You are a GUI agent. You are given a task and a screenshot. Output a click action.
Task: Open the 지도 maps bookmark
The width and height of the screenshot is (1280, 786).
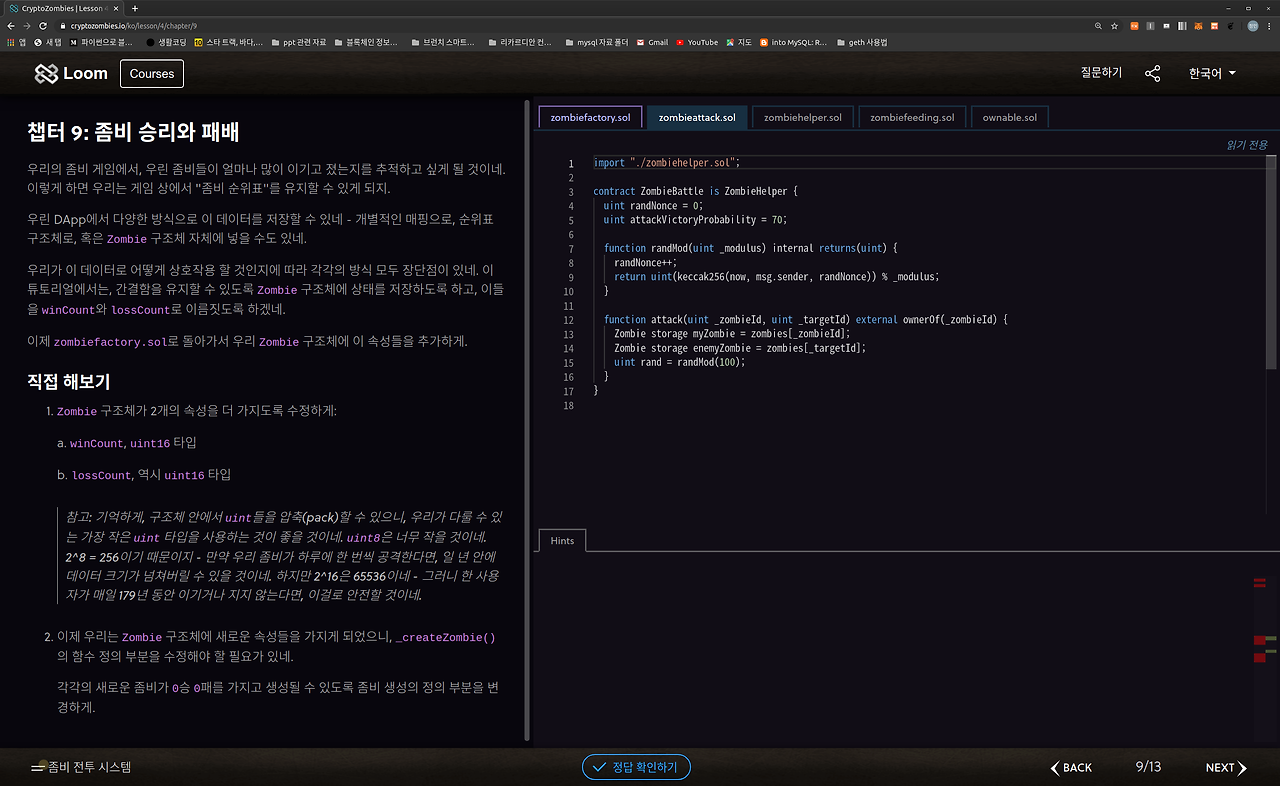pos(739,42)
